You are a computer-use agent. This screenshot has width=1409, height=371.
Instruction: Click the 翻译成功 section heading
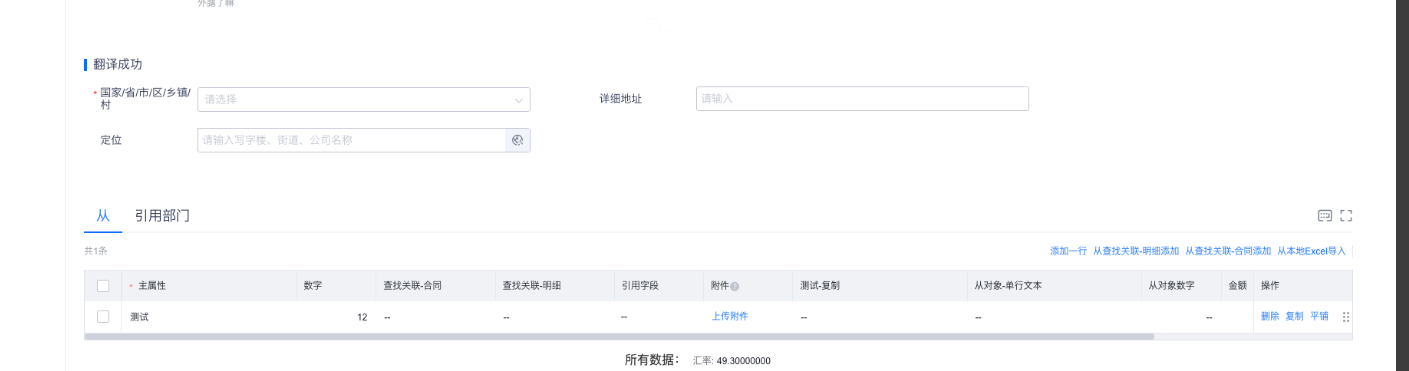click(118, 64)
